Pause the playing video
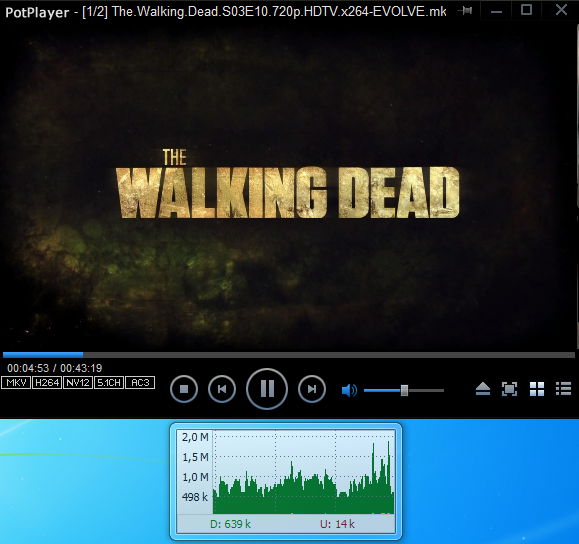Viewport: 579px width, 544px height. [267, 389]
